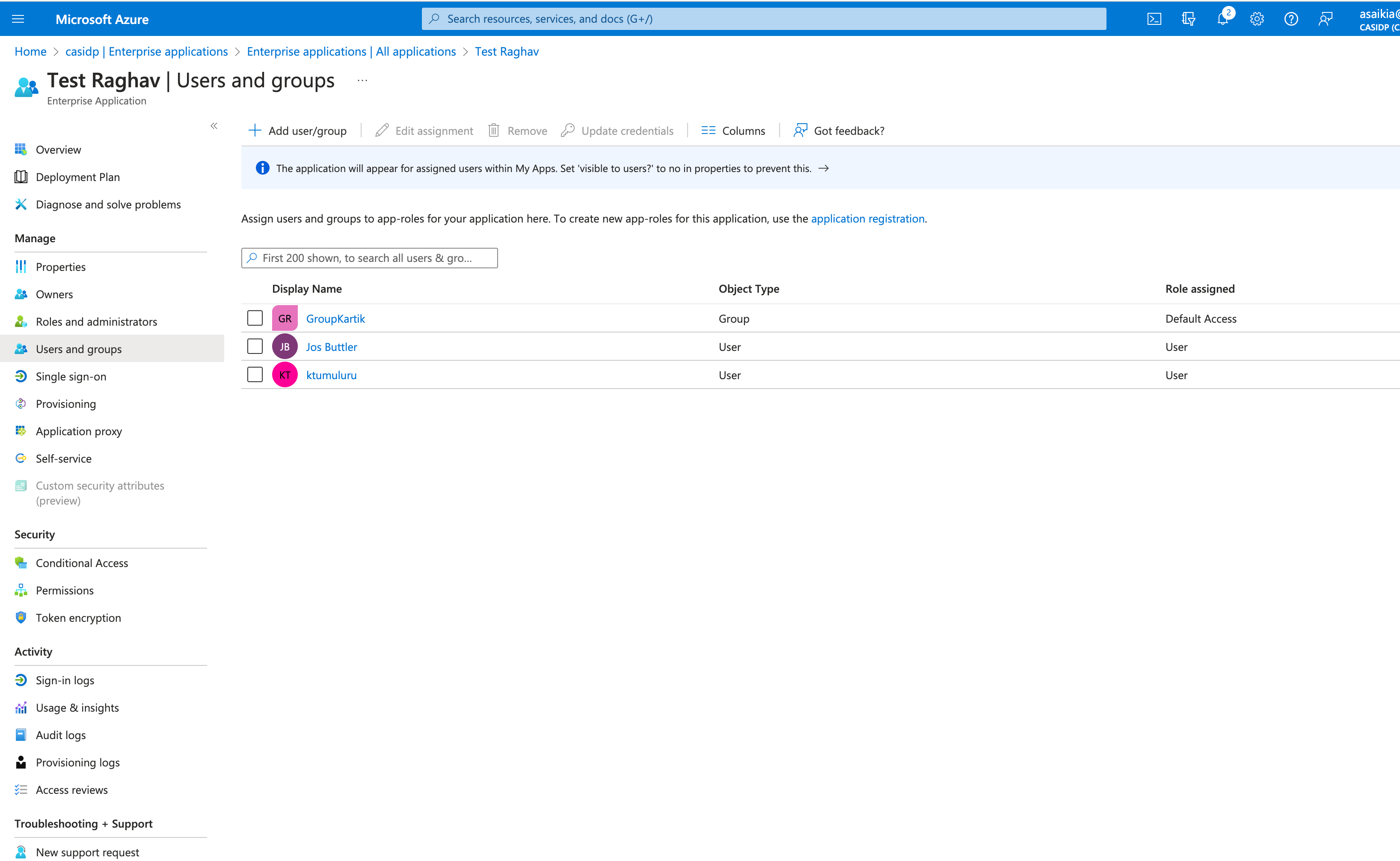This screenshot has width=1400, height=861.
Task: Open the more options ellipsis beside title
Action: click(362, 80)
